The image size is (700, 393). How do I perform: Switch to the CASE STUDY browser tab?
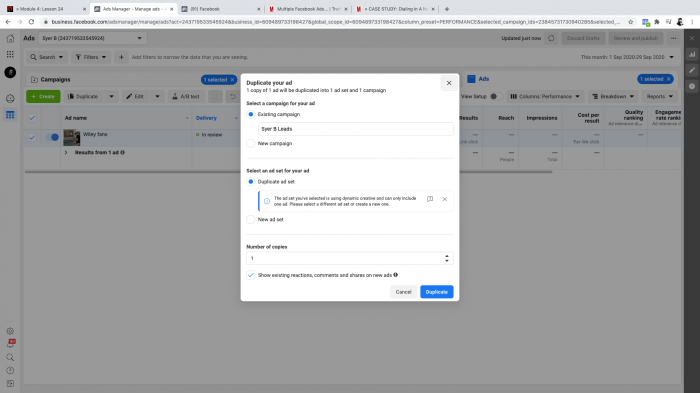(395, 9)
